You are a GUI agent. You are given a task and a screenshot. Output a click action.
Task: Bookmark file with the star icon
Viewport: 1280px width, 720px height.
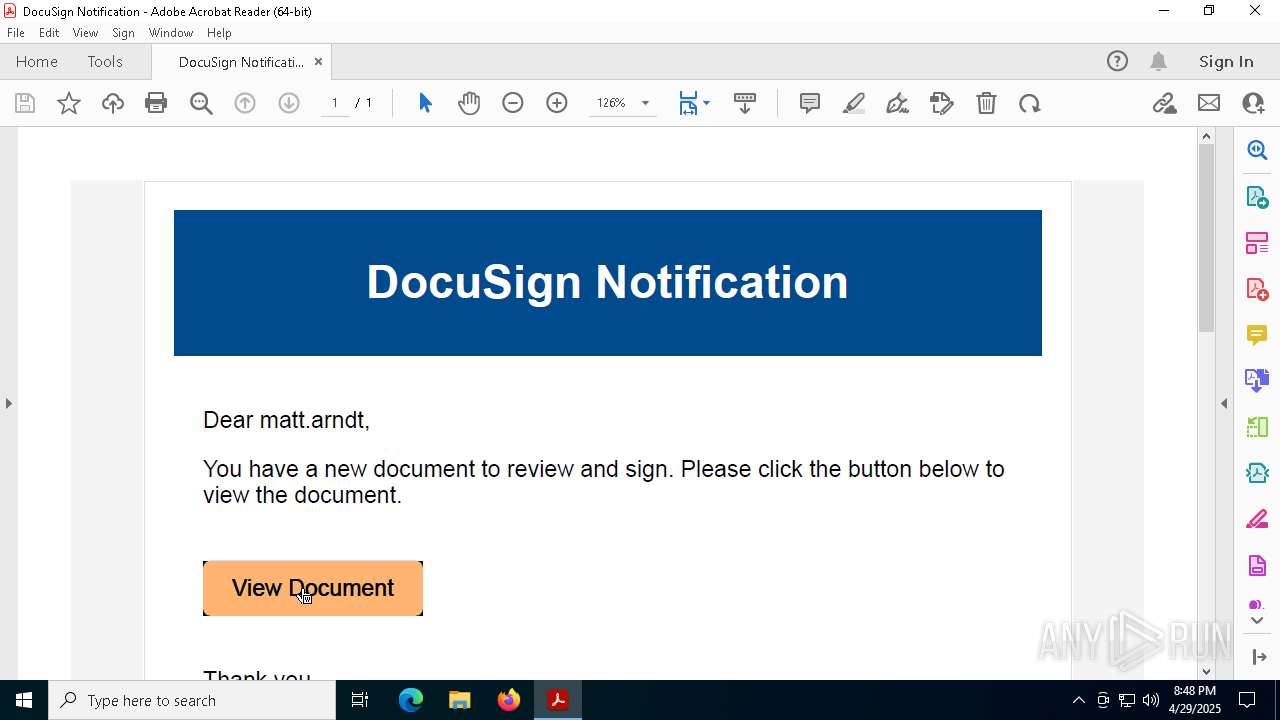point(69,103)
